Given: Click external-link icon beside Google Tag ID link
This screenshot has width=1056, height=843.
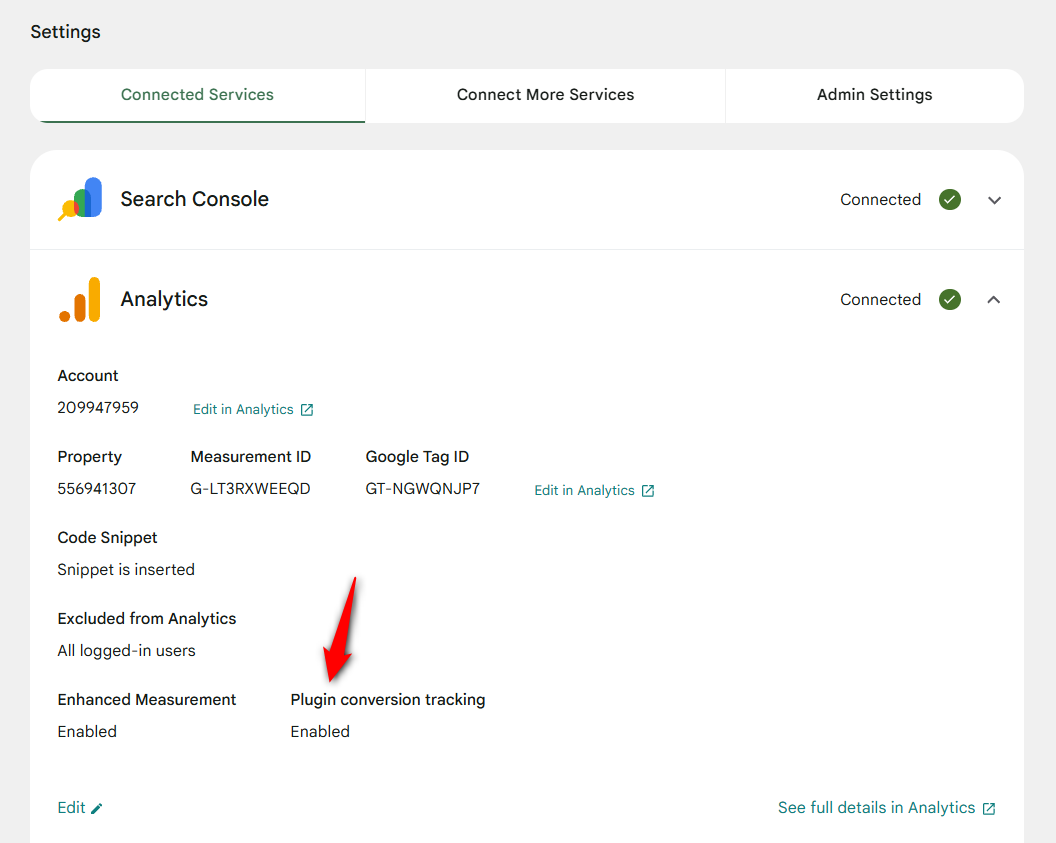Looking at the screenshot, I should [648, 491].
